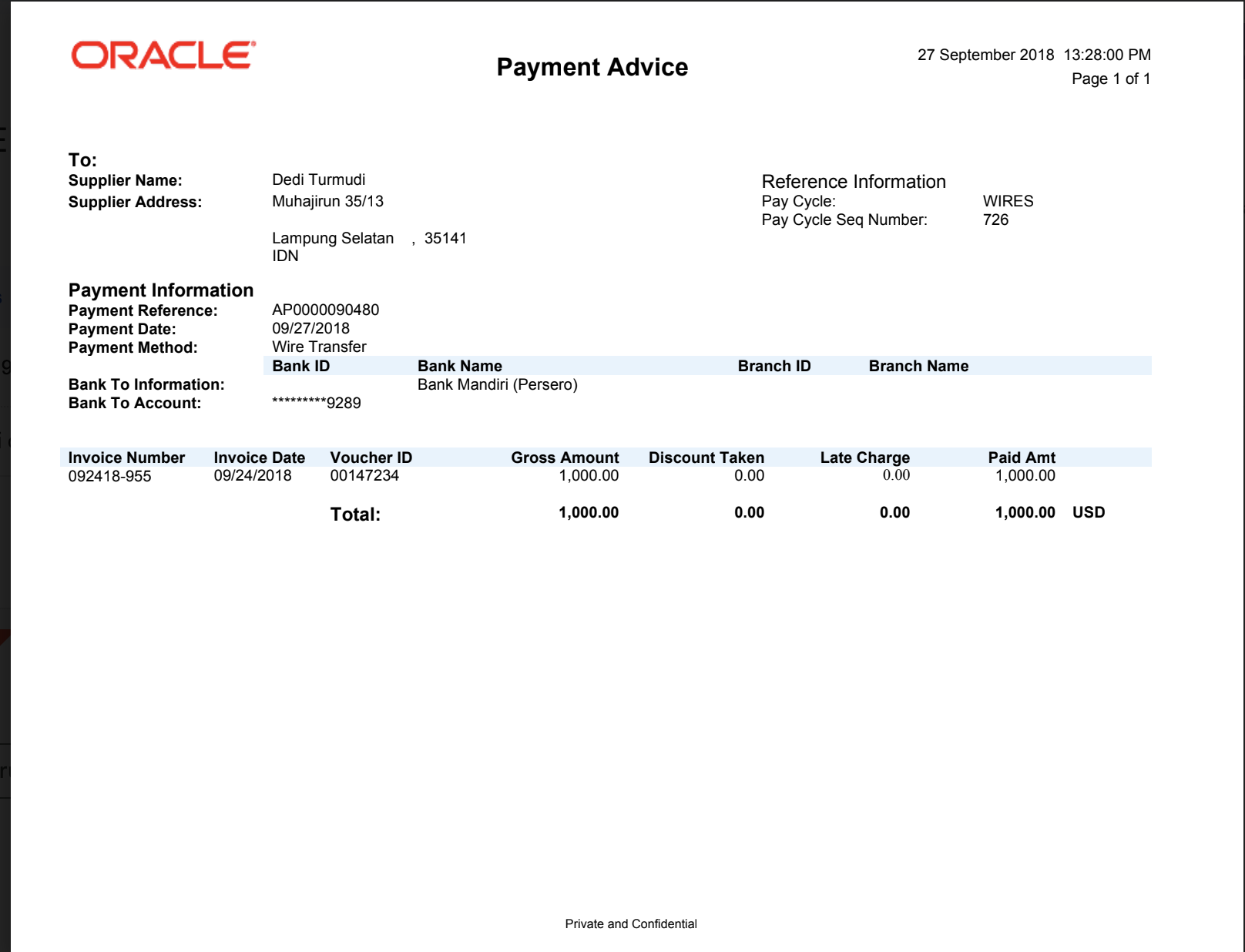Select payment method Wire Transfer

[319, 347]
